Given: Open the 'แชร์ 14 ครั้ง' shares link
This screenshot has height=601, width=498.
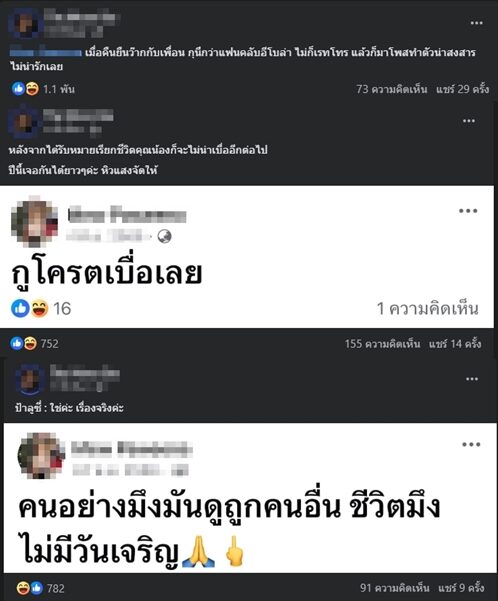Looking at the screenshot, I should [455, 343].
